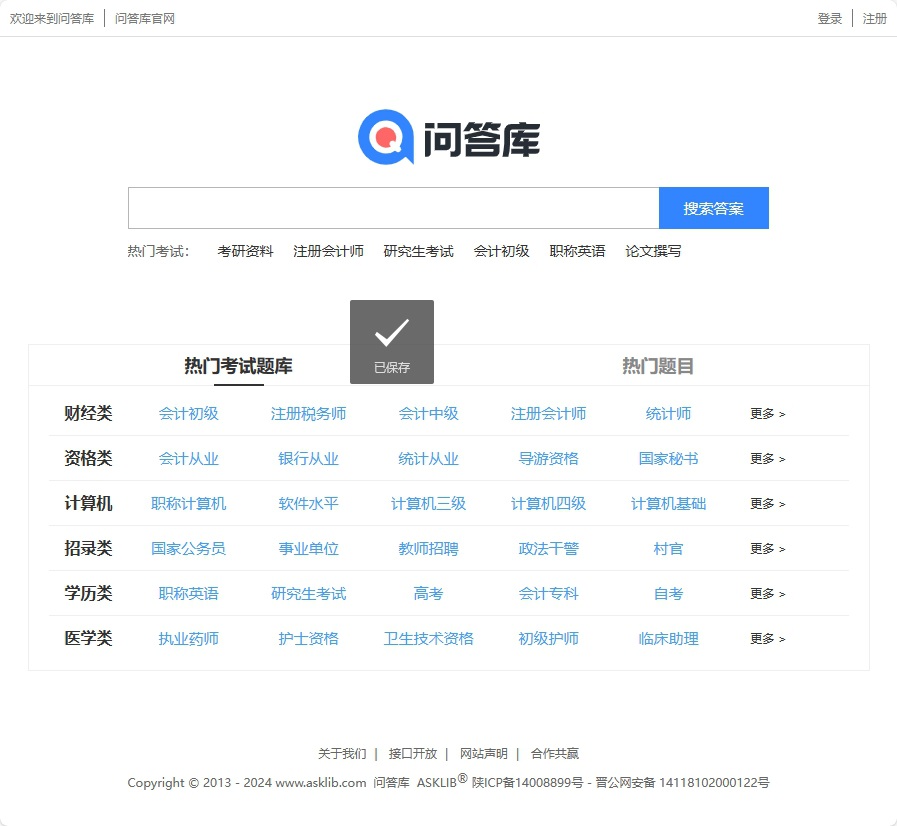Screen dimensions: 897x826
Task: Open the 国家公务员 category link
Action: click(x=188, y=549)
